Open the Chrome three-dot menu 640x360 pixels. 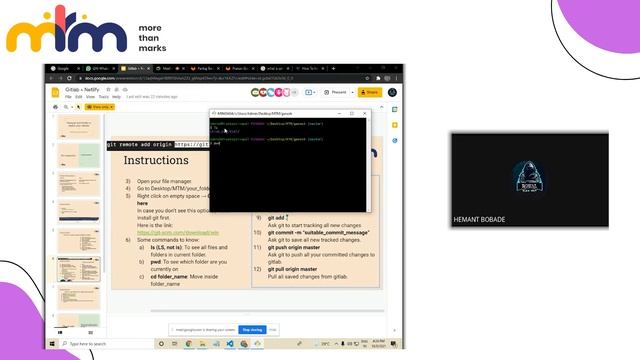click(397, 78)
